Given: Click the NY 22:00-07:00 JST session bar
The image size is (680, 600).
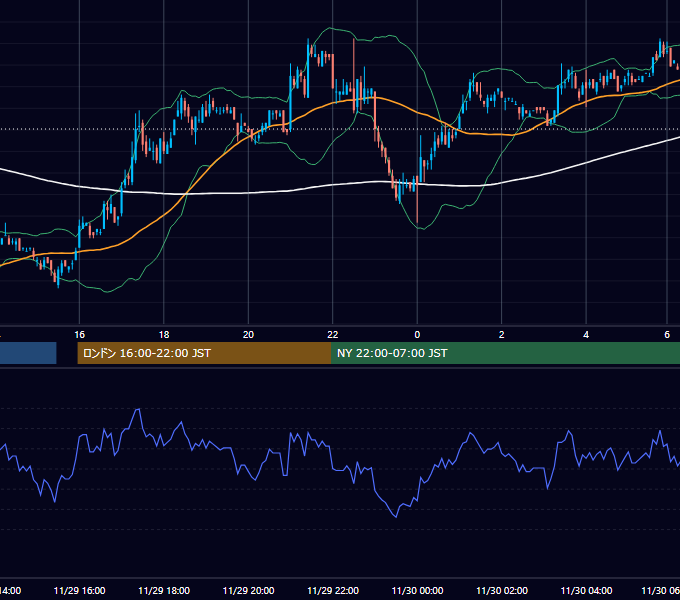Looking at the screenshot, I should pyautogui.click(x=505, y=353).
